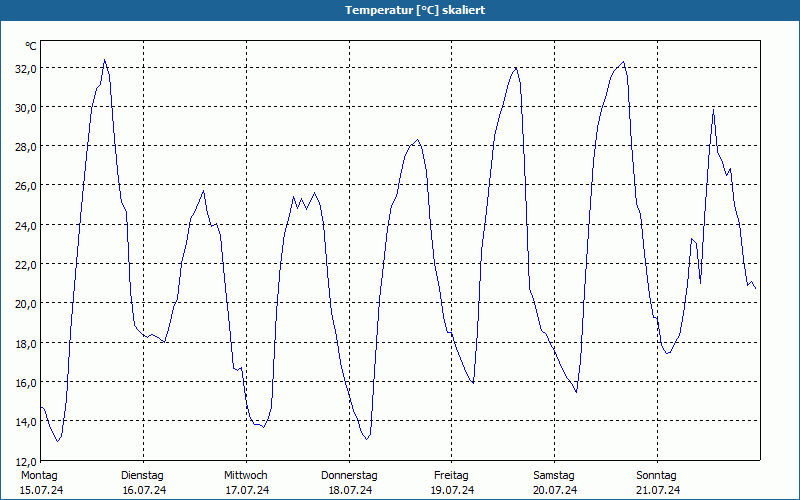This screenshot has width=800, height=500.
Task: Click the date 18.07.24
Action: pyautogui.click(x=351, y=490)
